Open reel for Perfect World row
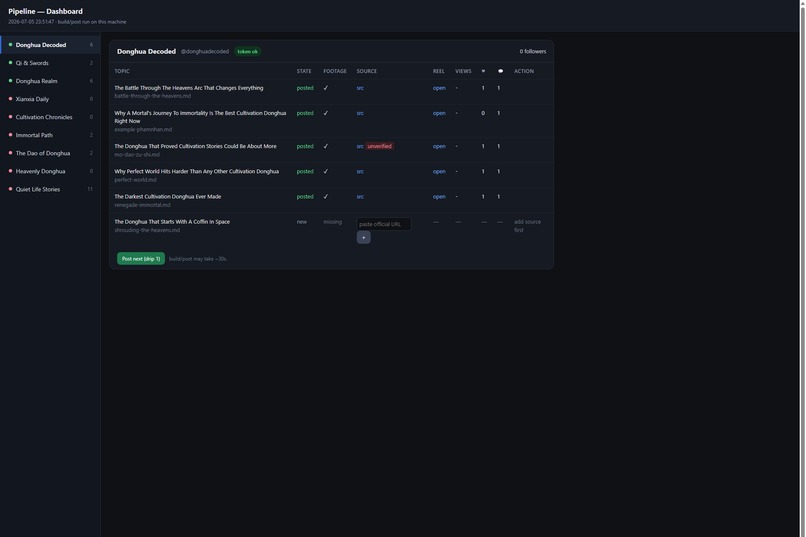This screenshot has height=537, width=806. coord(439,172)
